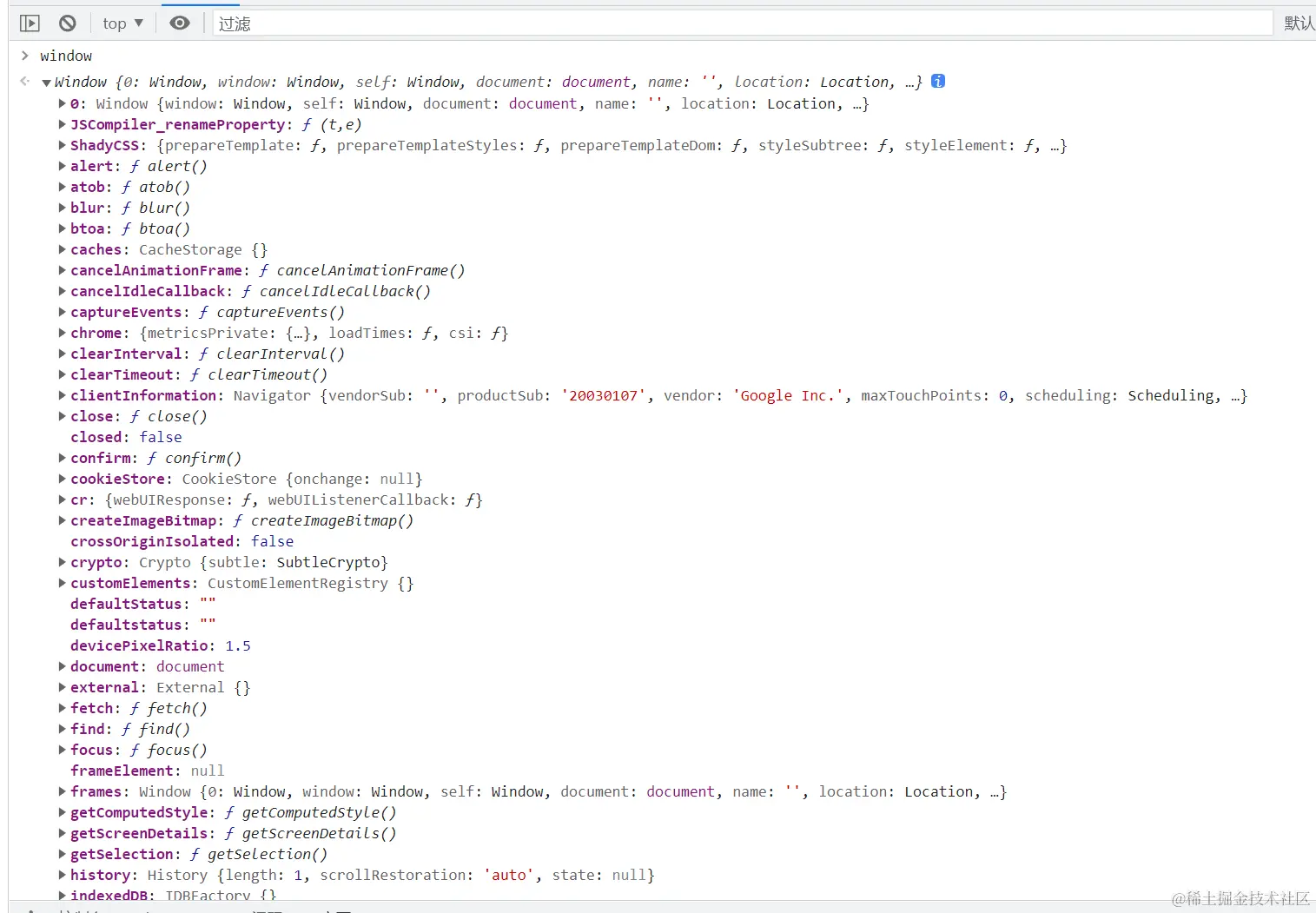Screen dimensions: 1316x913
Task: Expand the 0: Window entry
Action: coord(63,103)
